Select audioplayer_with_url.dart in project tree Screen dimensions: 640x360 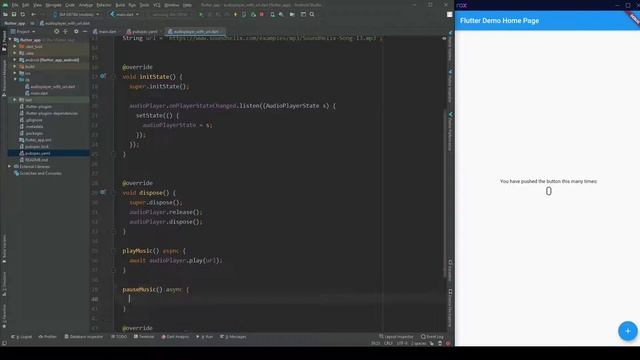(x=49, y=87)
